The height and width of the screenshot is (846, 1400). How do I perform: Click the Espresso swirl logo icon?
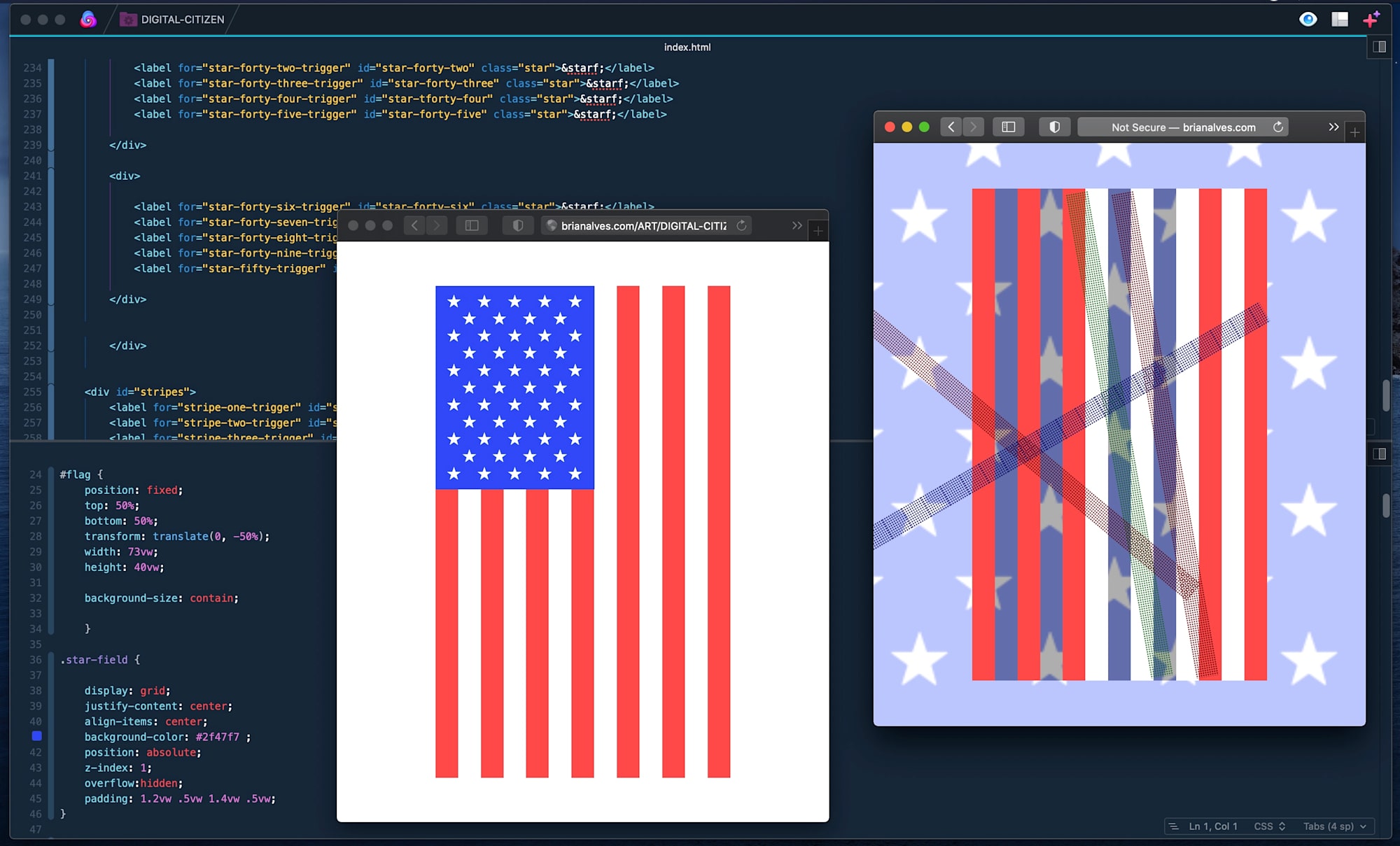click(x=88, y=19)
